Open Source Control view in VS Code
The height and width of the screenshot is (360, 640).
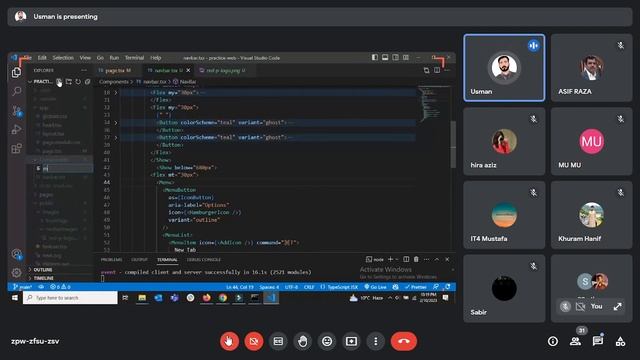16,110
